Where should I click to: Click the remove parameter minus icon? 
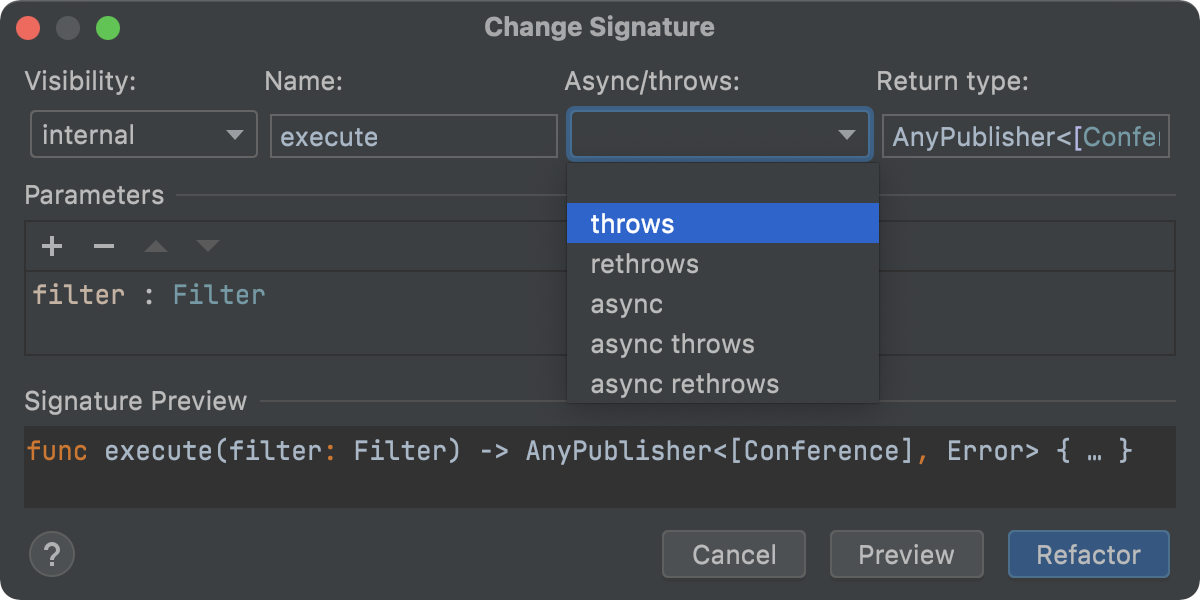[104, 246]
